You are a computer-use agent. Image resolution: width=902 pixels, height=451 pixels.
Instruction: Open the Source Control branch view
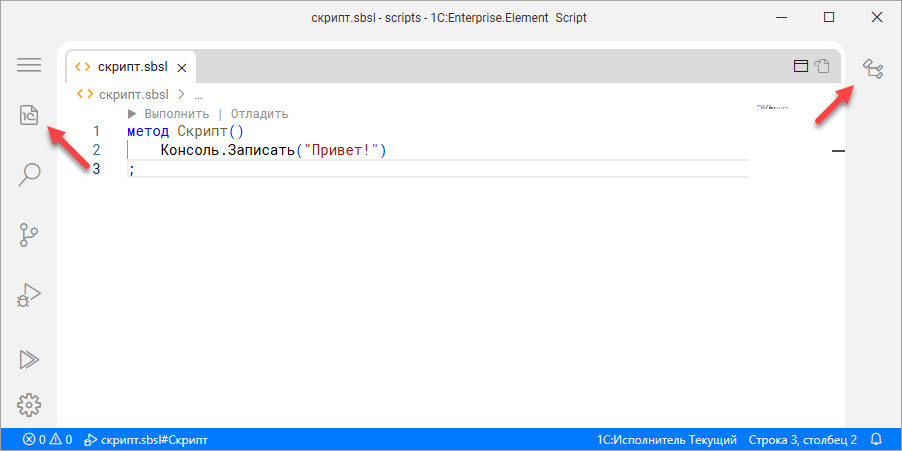[29, 236]
